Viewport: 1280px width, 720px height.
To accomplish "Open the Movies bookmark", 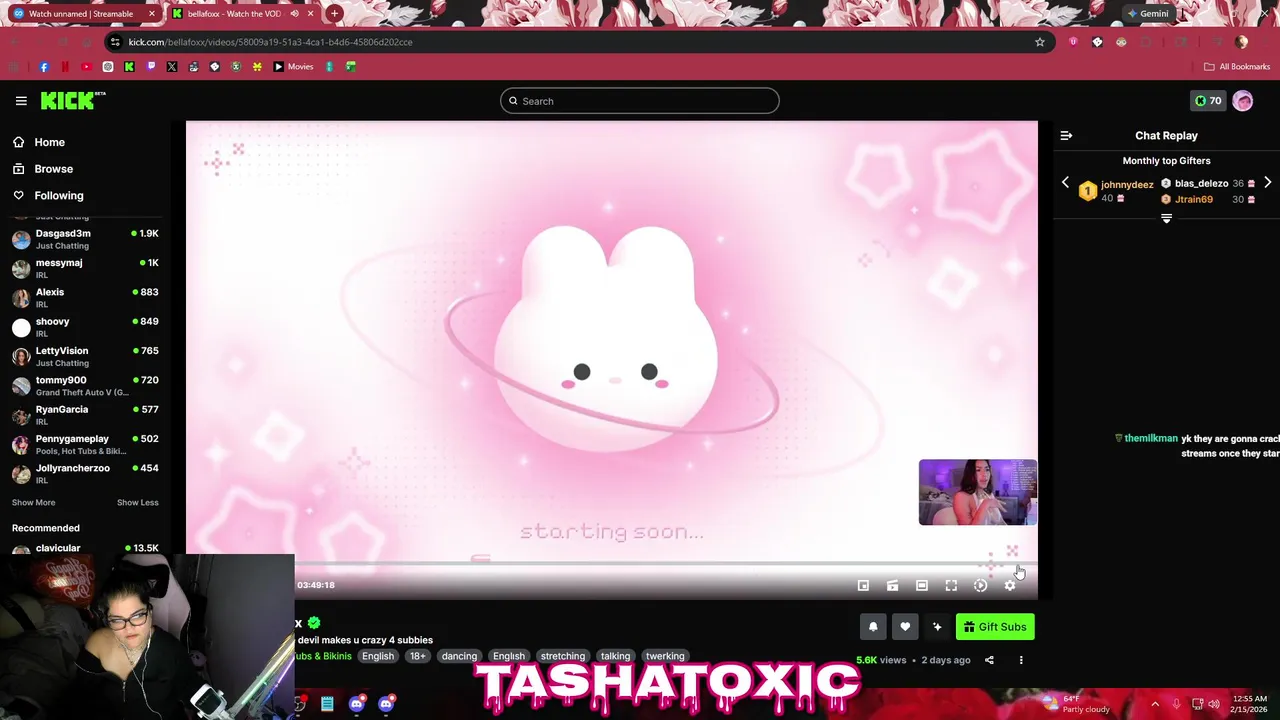I will click(x=293, y=67).
